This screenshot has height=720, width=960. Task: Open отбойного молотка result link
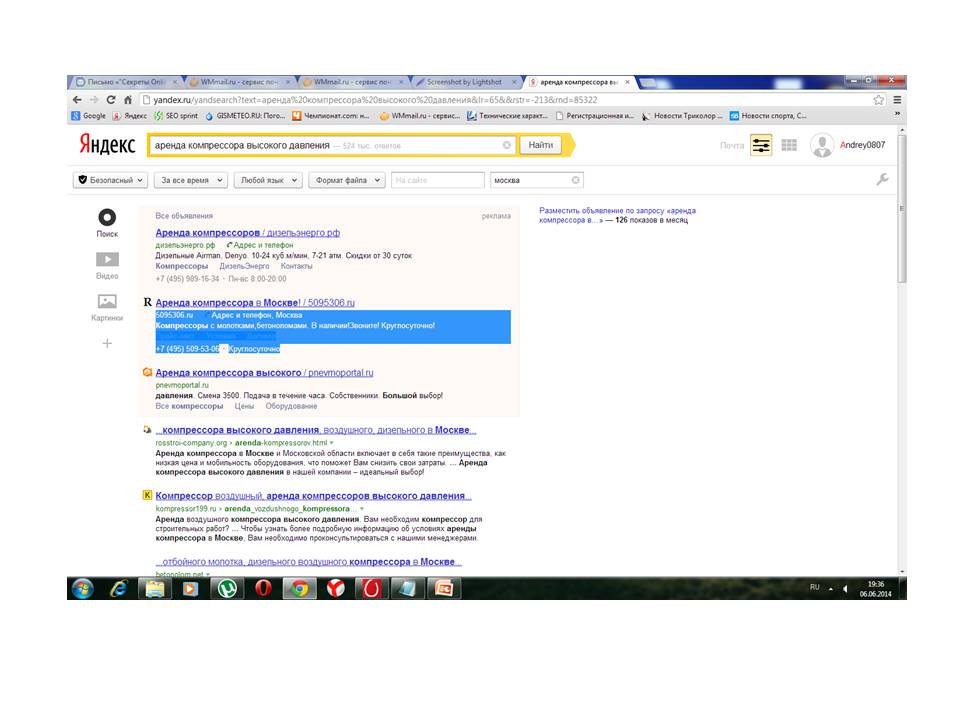[309, 561]
